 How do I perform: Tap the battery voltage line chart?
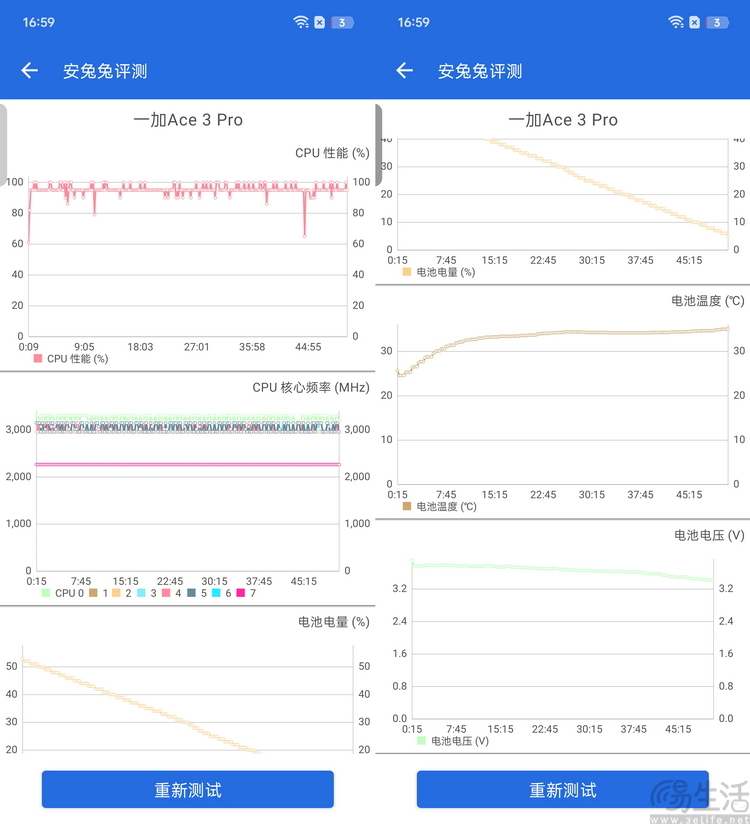coord(563,638)
